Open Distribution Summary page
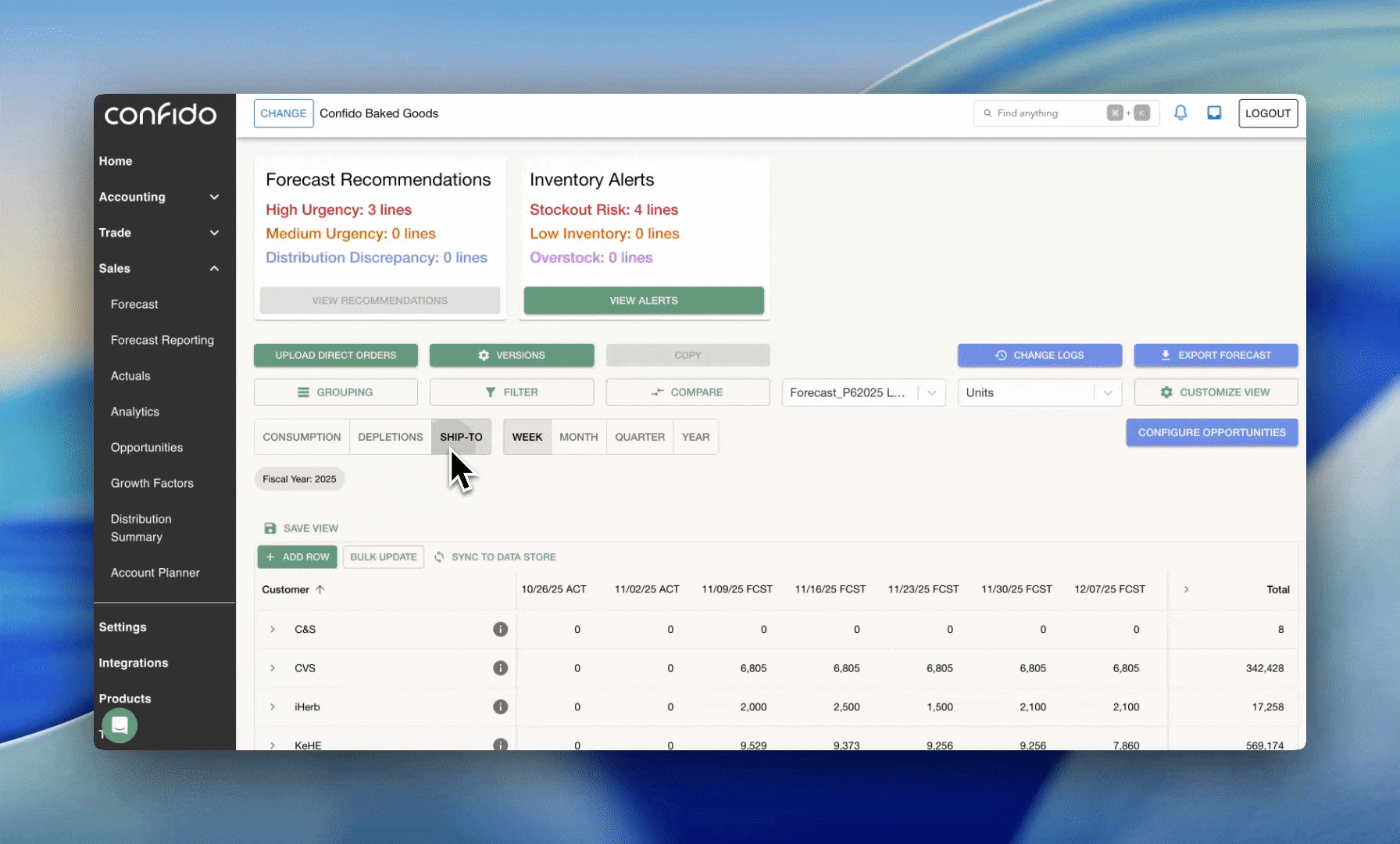Screen dimensions: 1400x844 [x=141, y=528]
